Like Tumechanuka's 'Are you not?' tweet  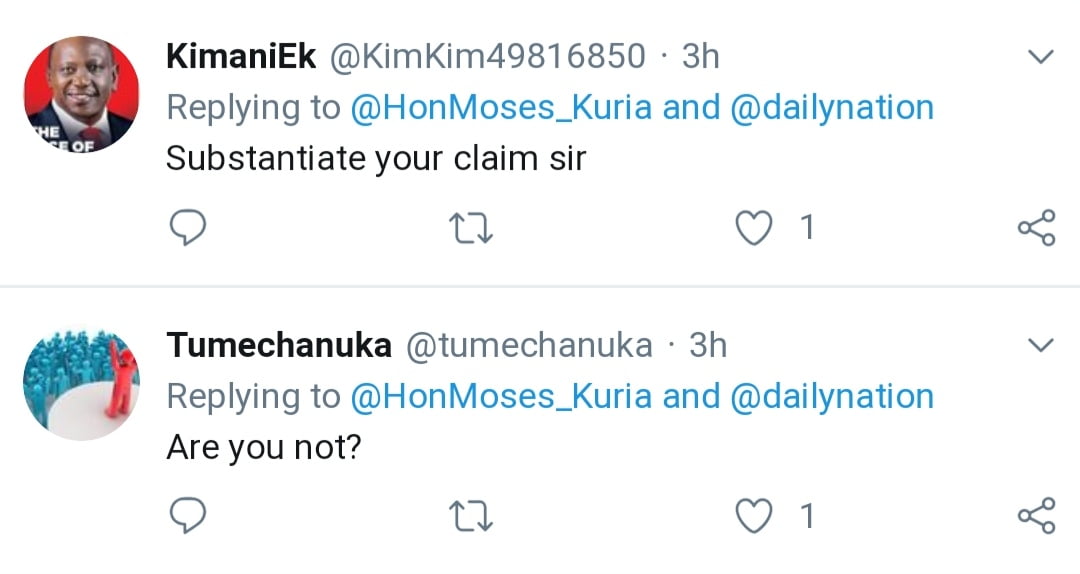[753, 516]
